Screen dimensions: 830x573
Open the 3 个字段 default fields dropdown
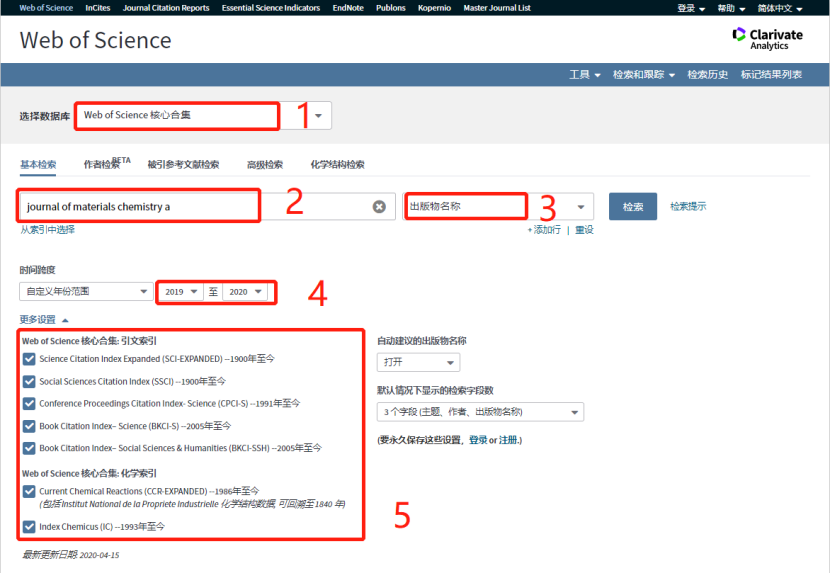coord(480,412)
